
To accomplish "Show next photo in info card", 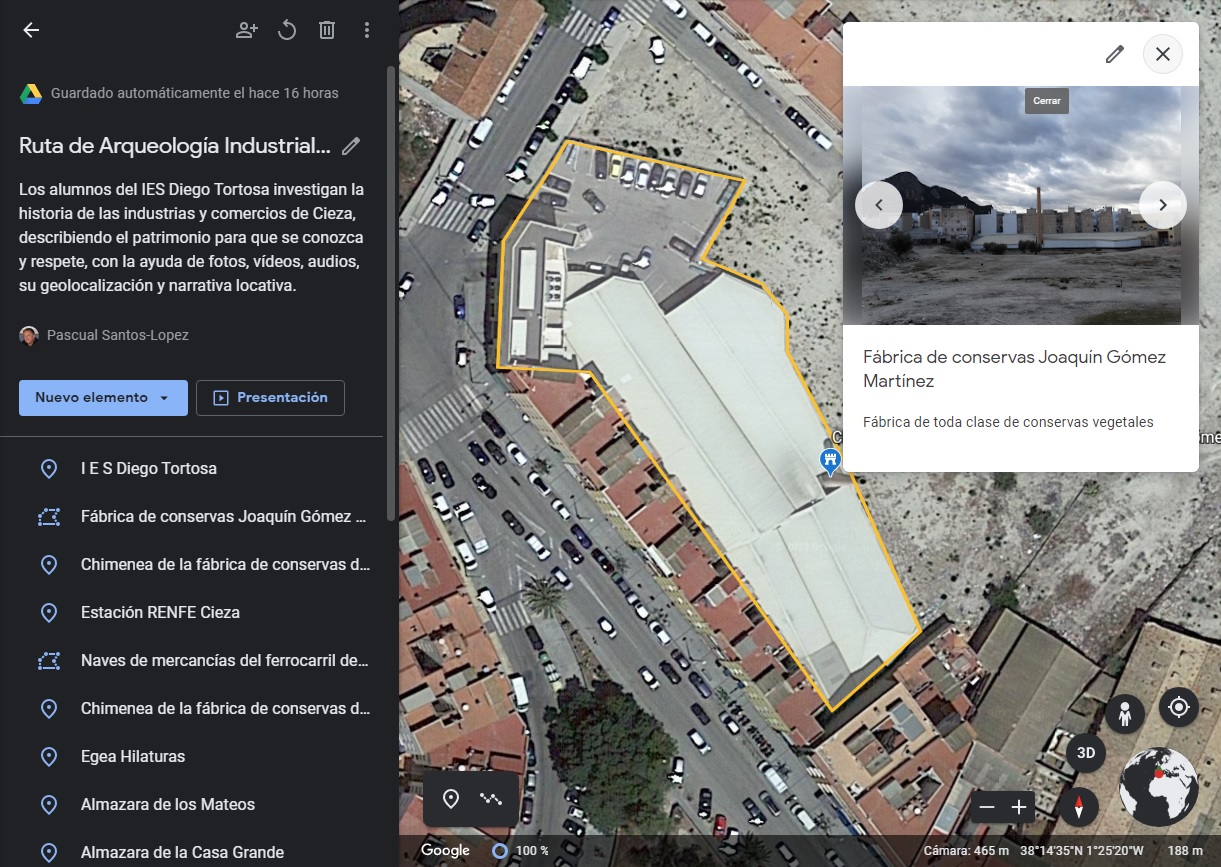I will pos(1162,205).
